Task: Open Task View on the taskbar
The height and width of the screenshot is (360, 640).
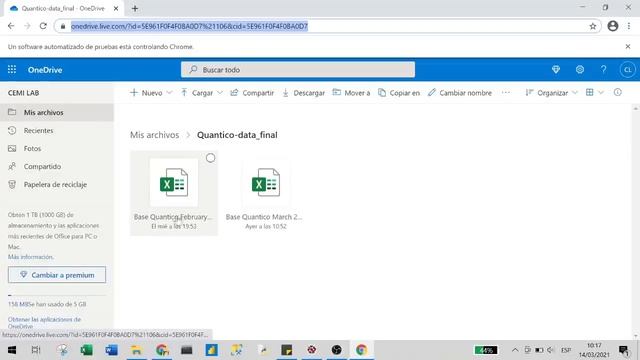Action: pos(36,350)
